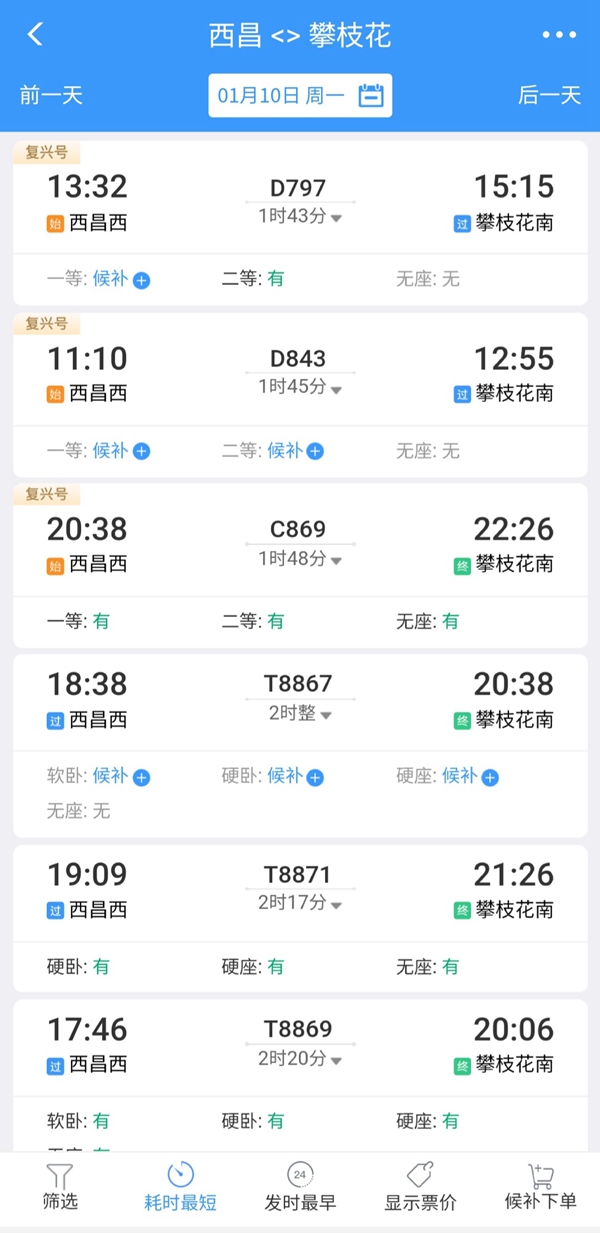This screenshot has width=600, height=1233.
Task: Tap the 筛选 filter funnel icon
Action: click(60, 1176)
